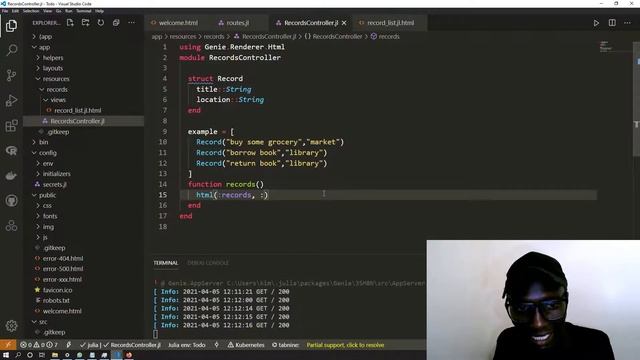640x360 pixels.
Task: Open the Julia three-dots sidebar icon
Action: click(11, 225)
